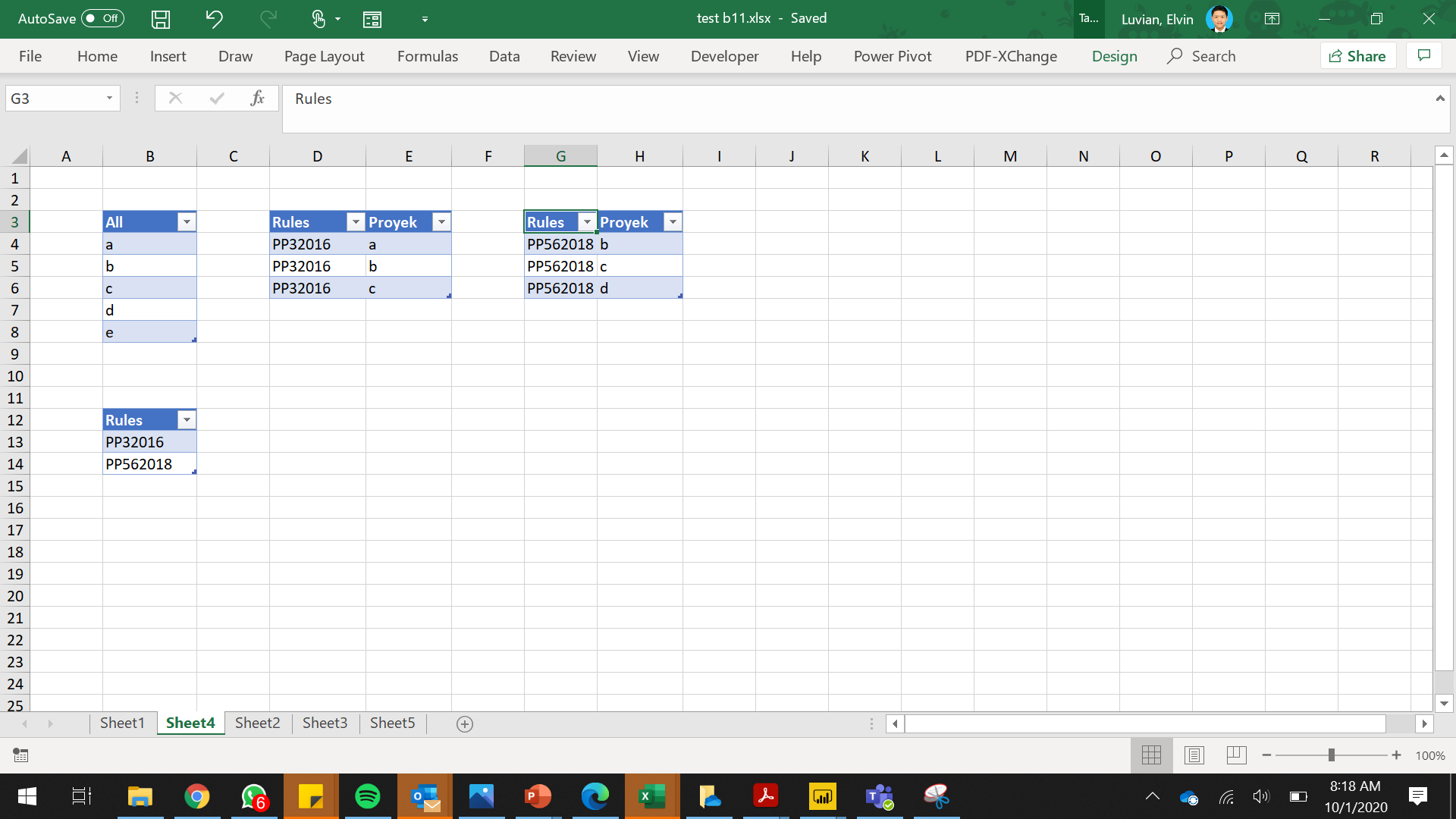The image size is (1456, 819).
Task: Toggle AutoSave switch
Action: pyautogui.click(x=102, y=18)
